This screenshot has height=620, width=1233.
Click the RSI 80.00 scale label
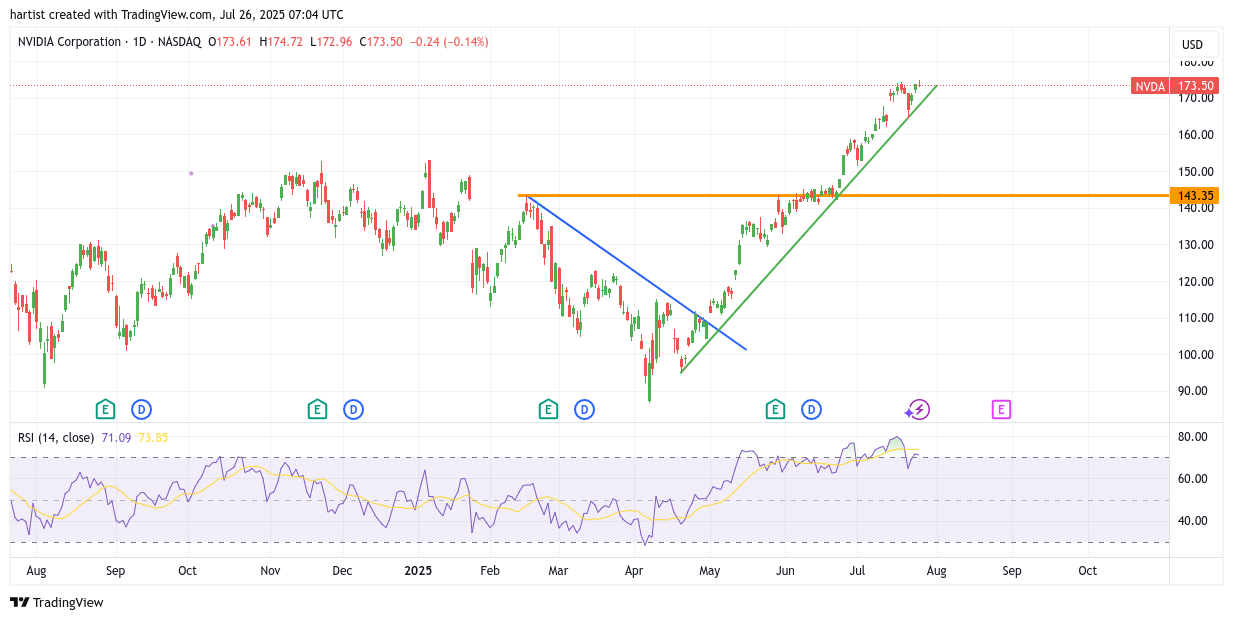tap(1193, 437)
